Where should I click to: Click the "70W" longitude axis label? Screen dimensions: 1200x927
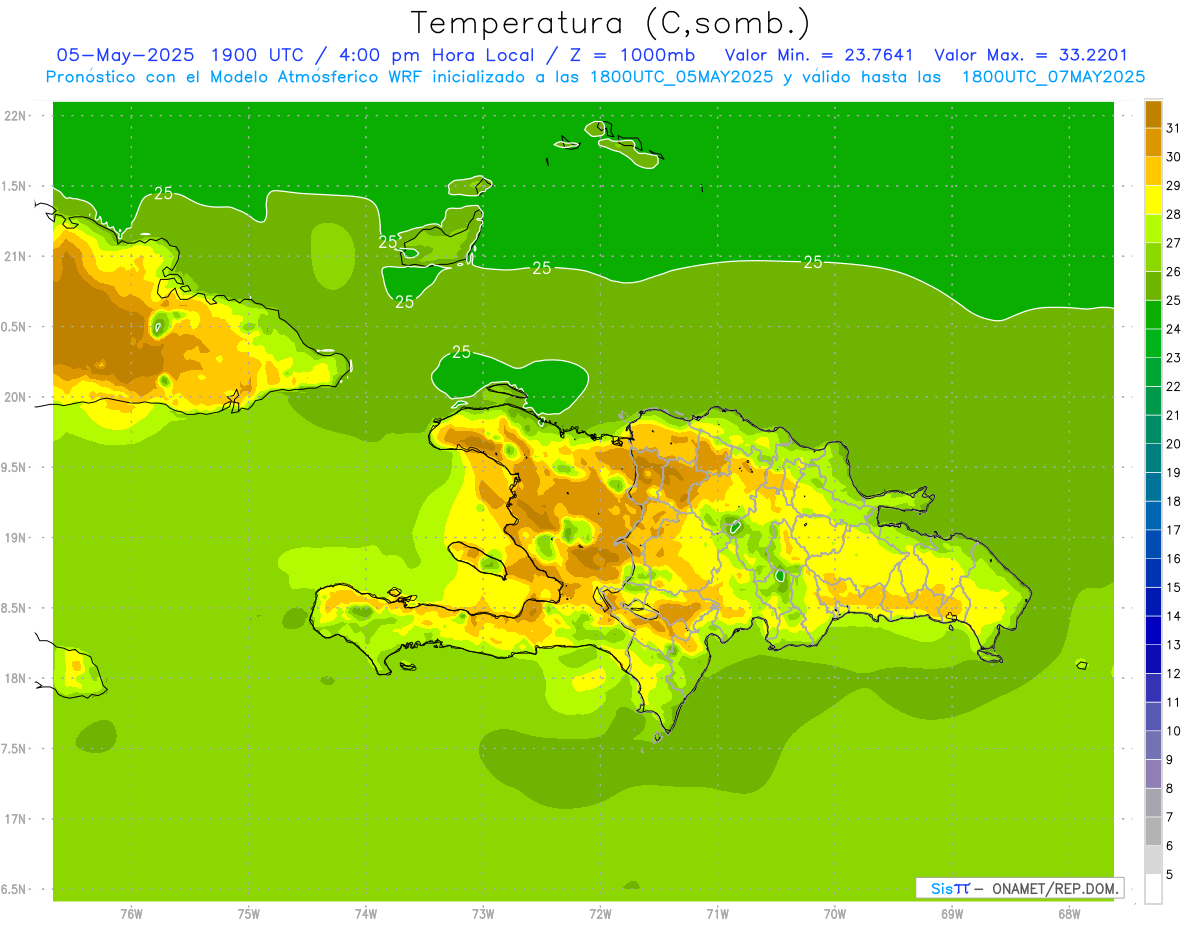[835, 914]
